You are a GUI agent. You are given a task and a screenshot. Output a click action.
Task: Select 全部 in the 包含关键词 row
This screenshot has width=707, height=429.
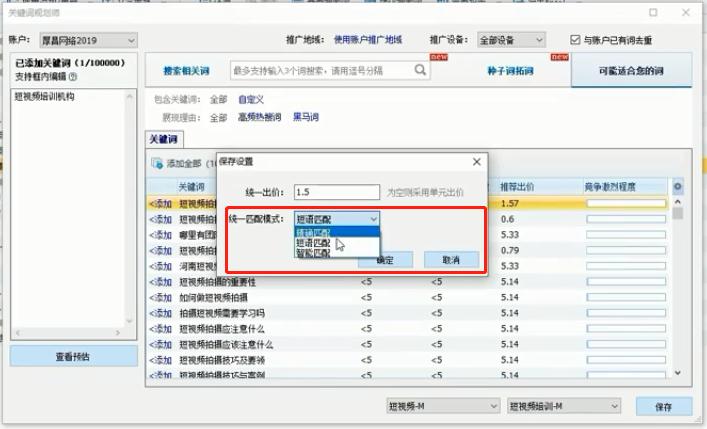tap(218, 99)
